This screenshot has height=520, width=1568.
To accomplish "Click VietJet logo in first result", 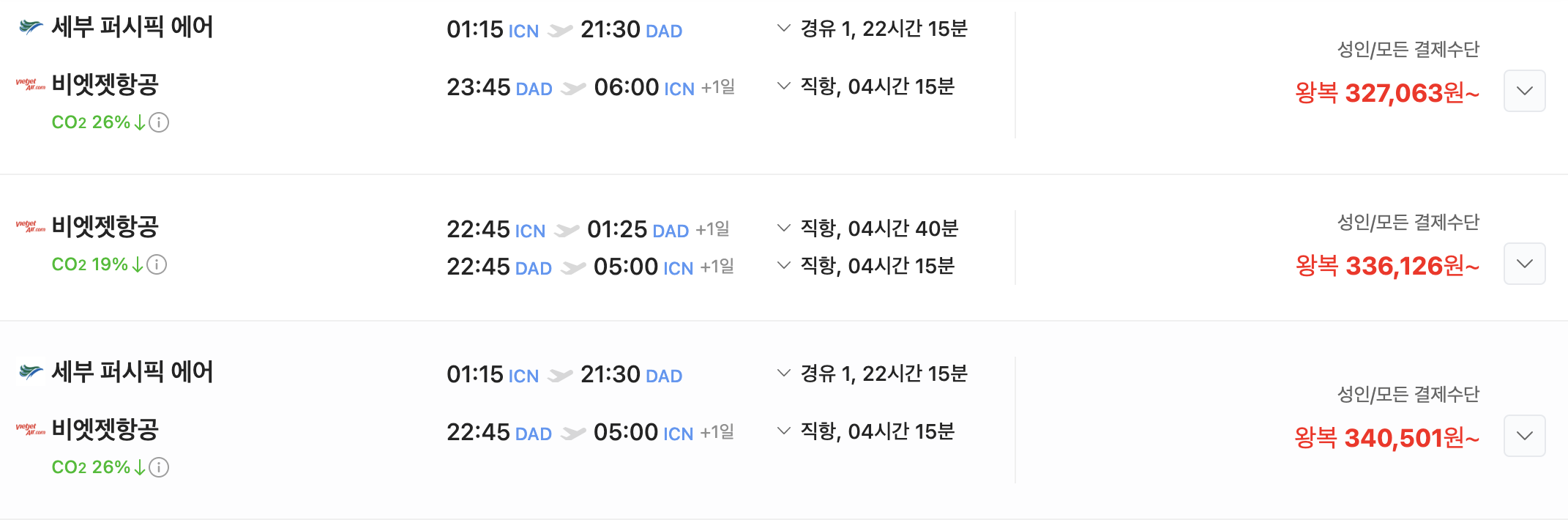I will pos(31,85).
